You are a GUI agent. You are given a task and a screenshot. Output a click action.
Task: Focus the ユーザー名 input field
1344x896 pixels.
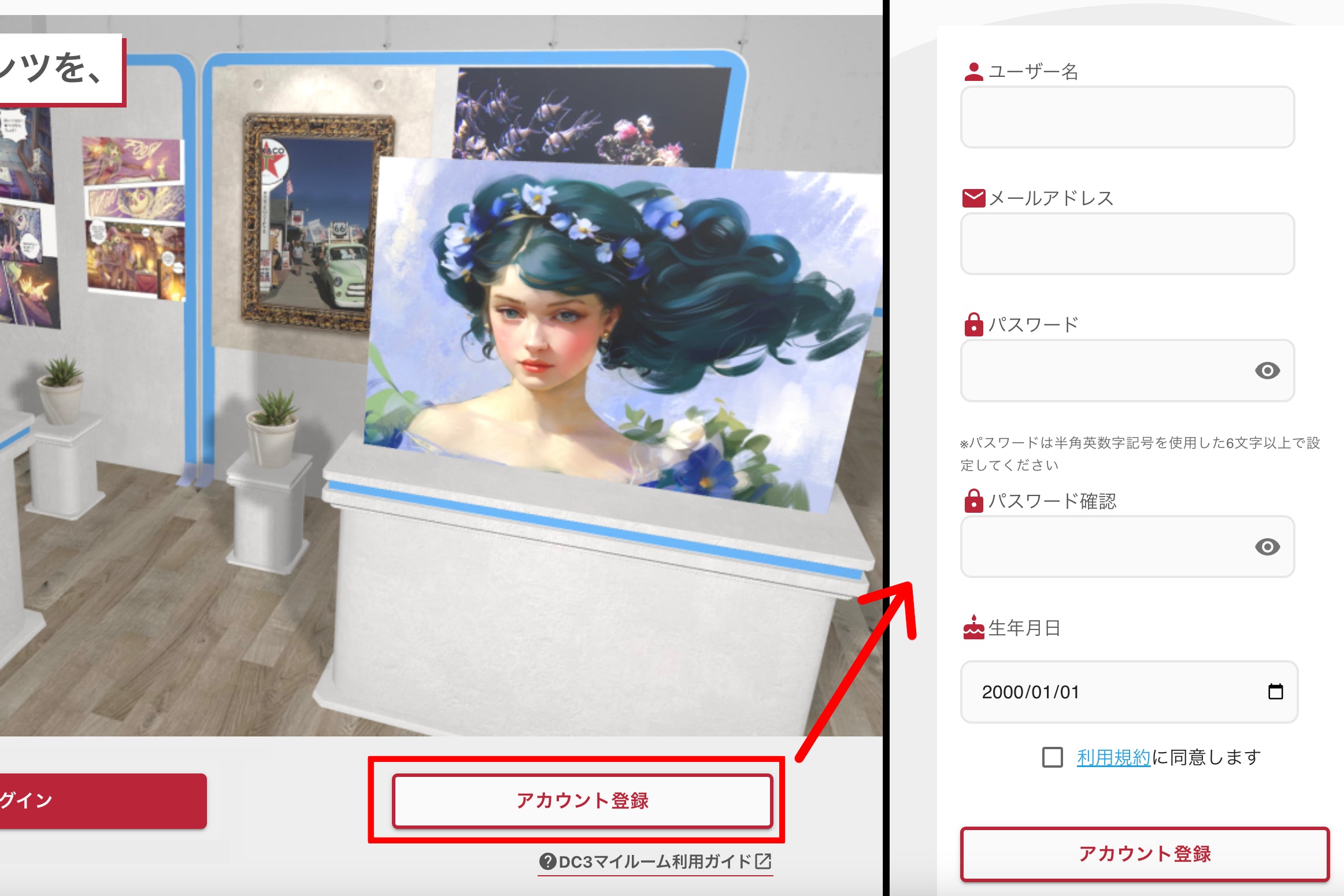click(1127, 117)
